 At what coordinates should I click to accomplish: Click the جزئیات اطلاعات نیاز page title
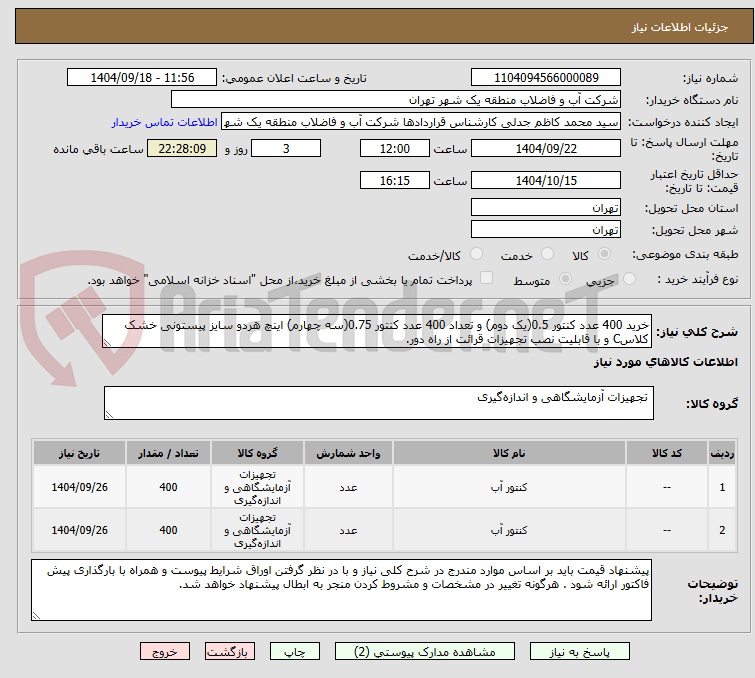679,27
